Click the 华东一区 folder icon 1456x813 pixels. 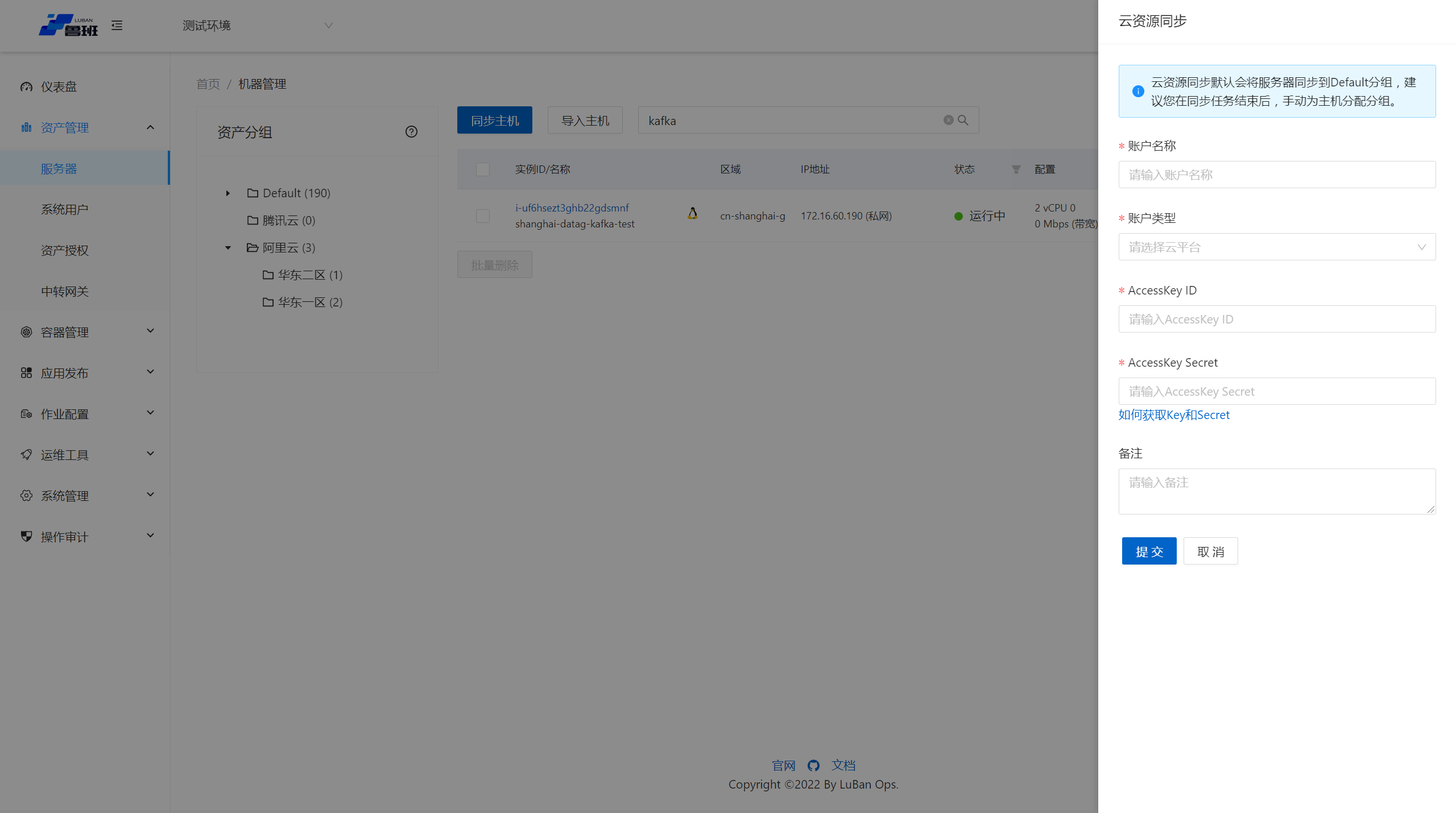pos(268,302)
